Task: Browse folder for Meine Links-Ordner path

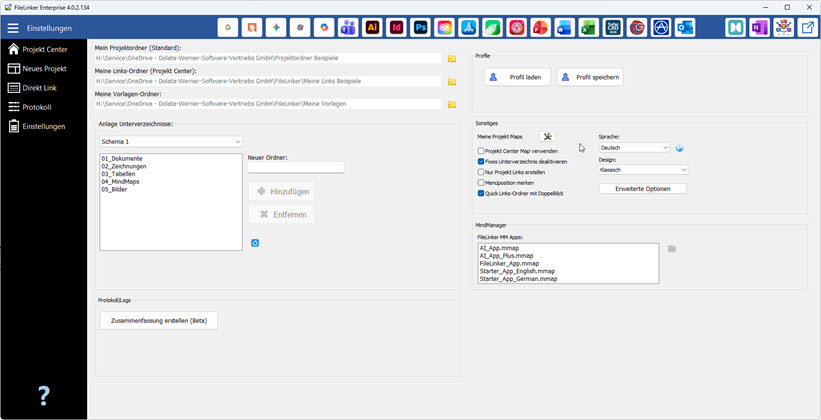Action: tap(452, 82)
